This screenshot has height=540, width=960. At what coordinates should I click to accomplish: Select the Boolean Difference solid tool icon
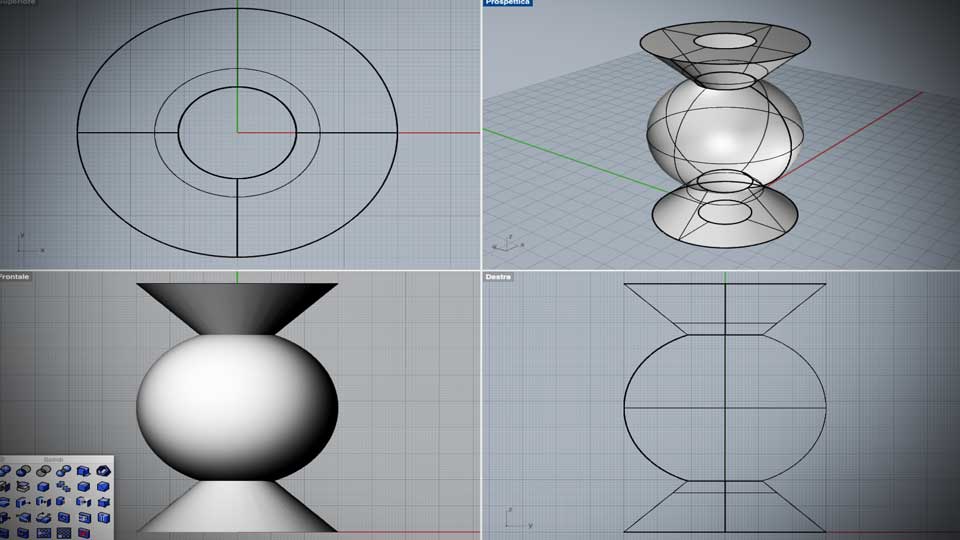click(x=23, y=471)
